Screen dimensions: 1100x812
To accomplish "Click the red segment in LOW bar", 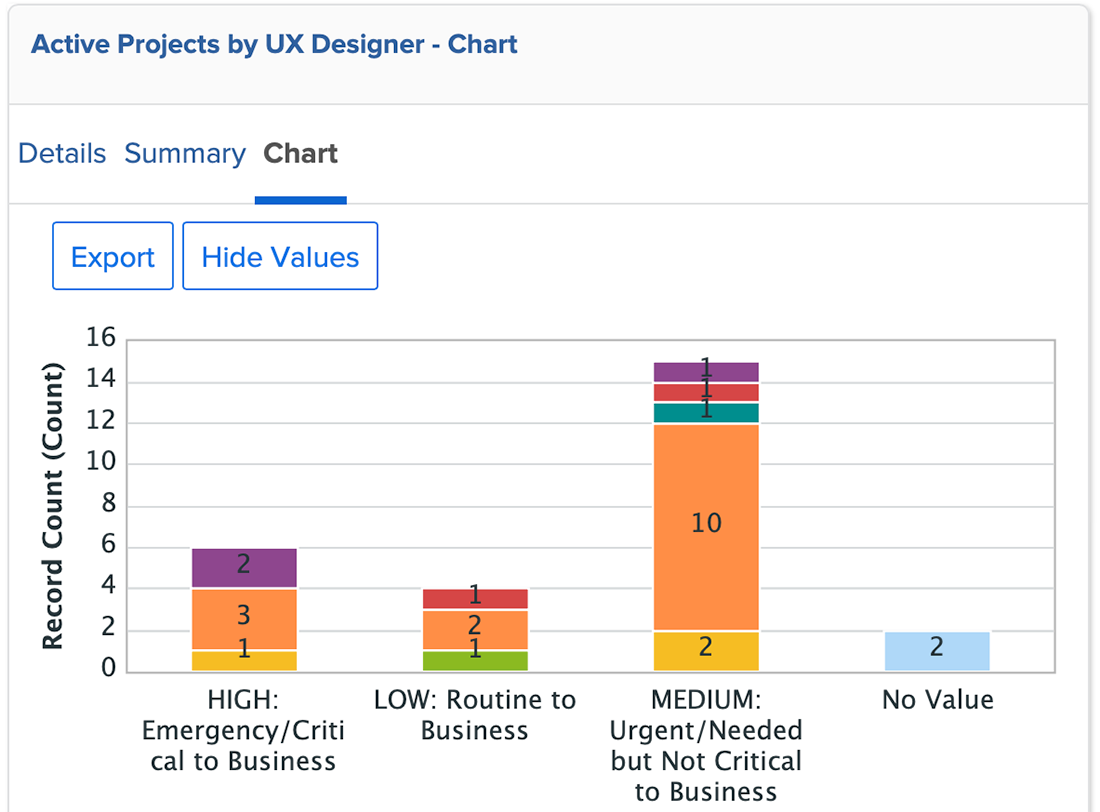I will (475, 599).
